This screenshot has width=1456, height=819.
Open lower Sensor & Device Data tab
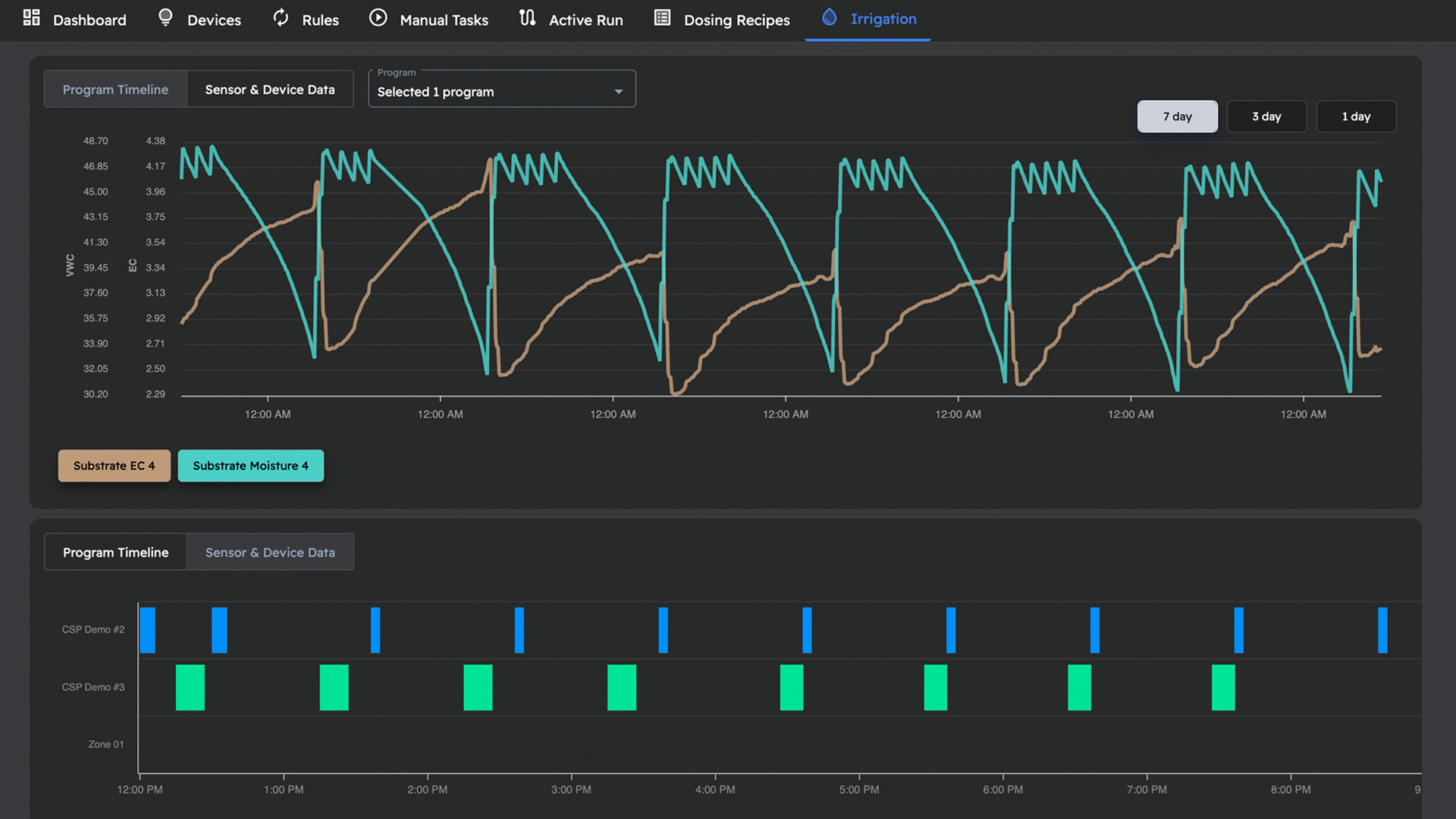tap(270, 552)
